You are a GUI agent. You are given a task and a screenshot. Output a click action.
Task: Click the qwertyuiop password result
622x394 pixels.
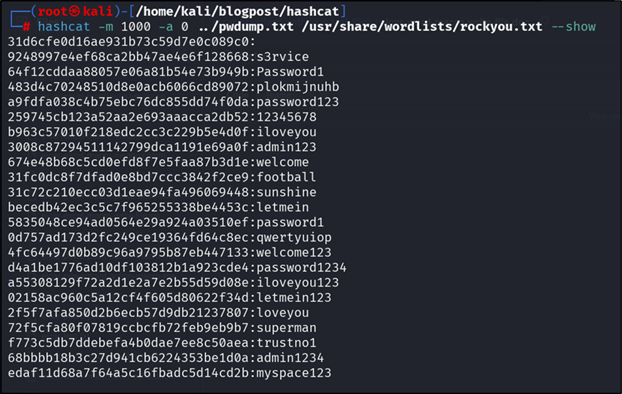(x=294, y=237)
